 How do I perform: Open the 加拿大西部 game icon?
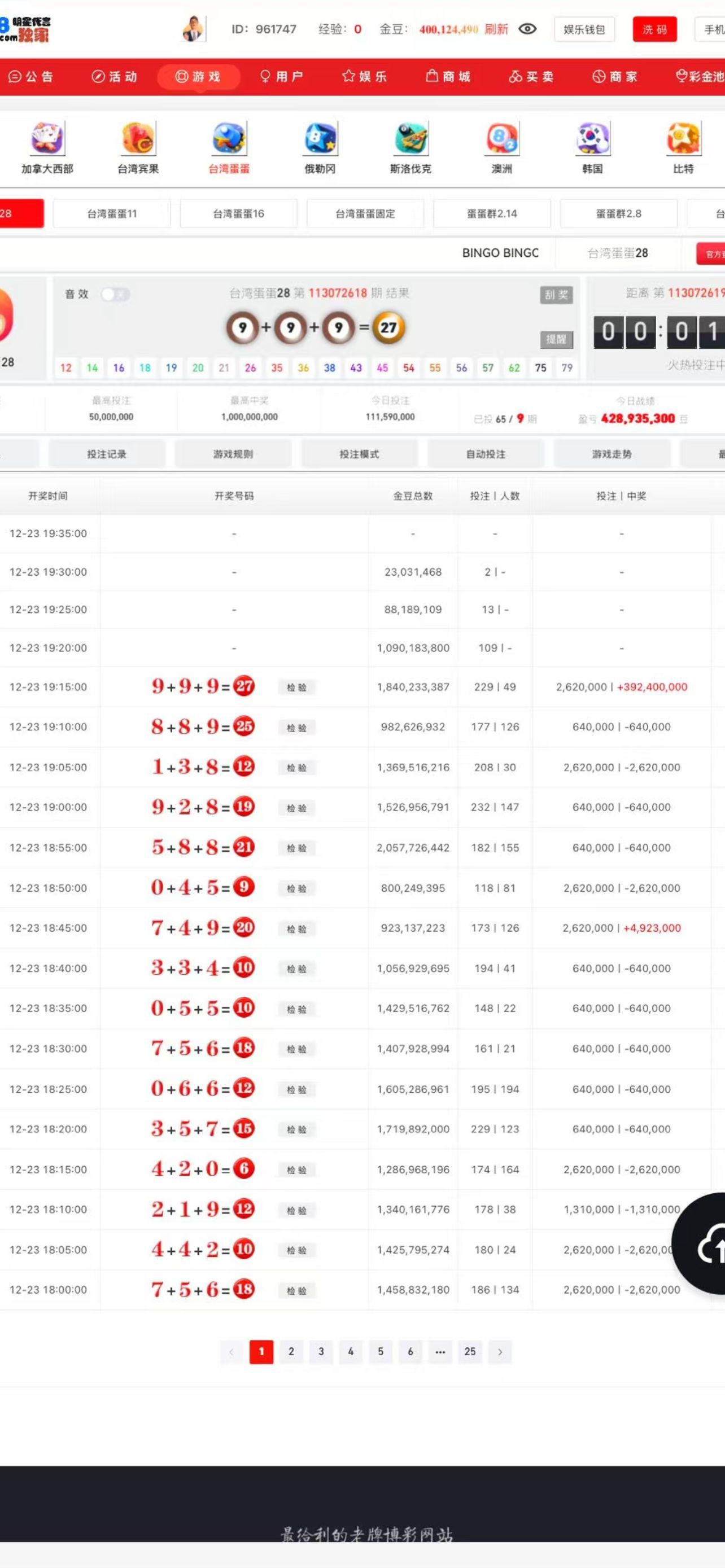(47, 139)
